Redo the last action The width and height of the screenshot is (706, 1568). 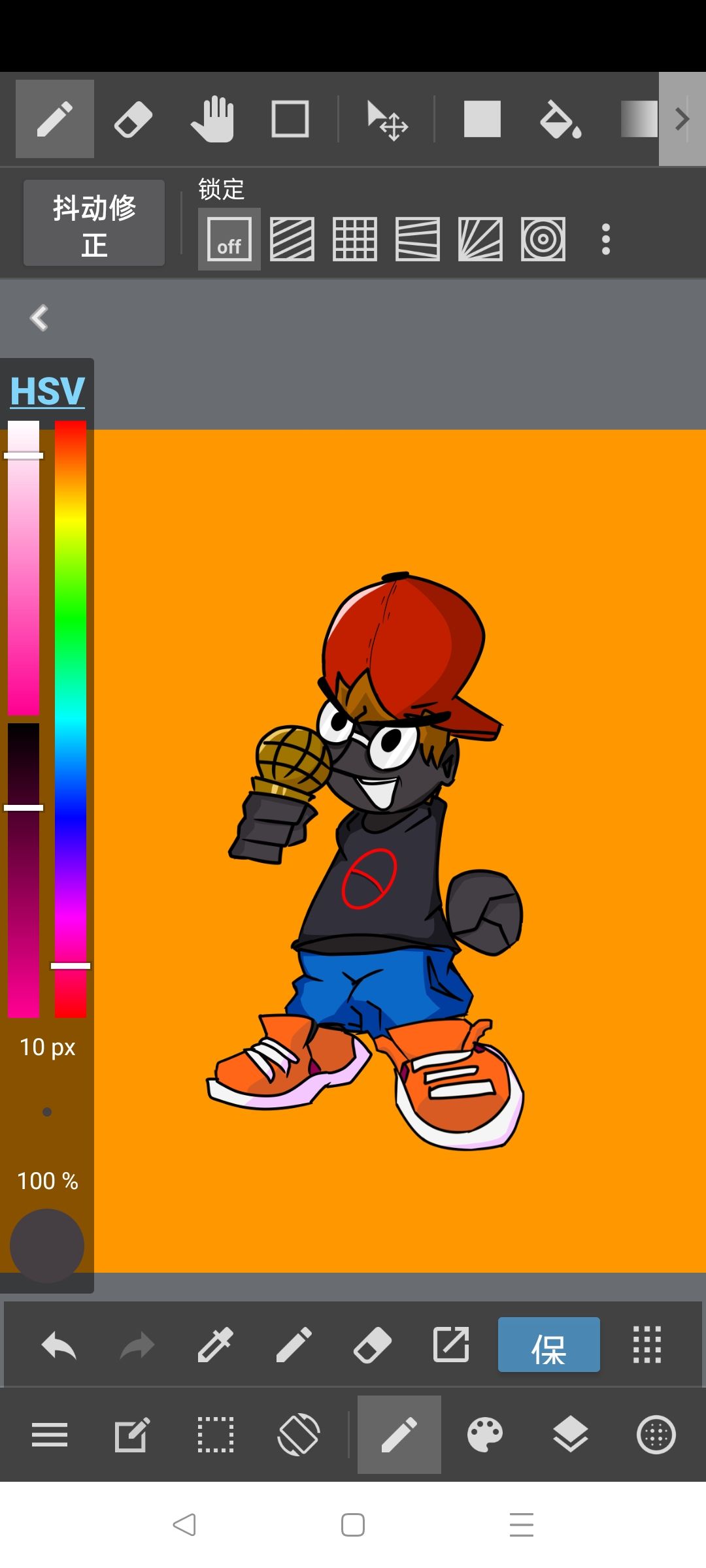(137, 1345)
